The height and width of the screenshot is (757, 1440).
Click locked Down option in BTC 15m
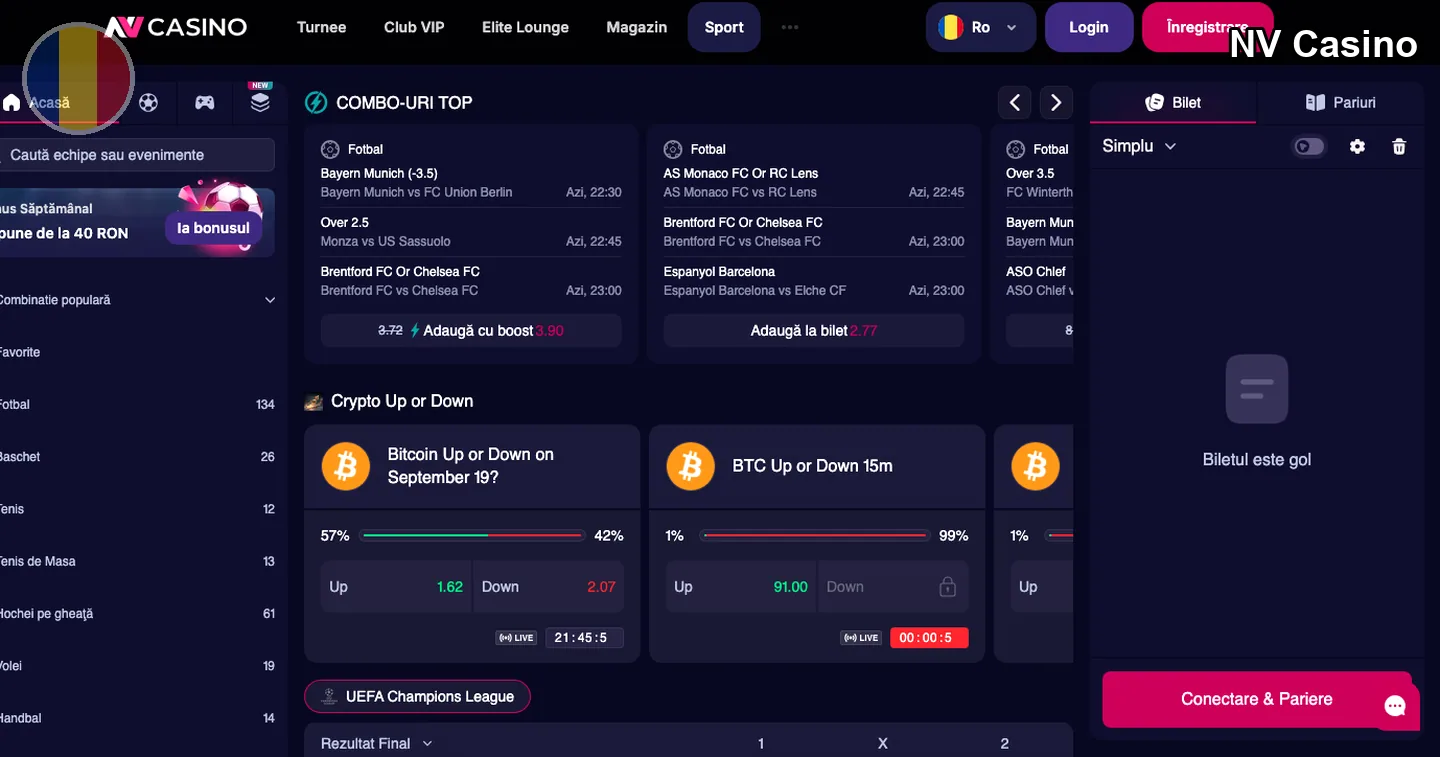click(893, 587)
